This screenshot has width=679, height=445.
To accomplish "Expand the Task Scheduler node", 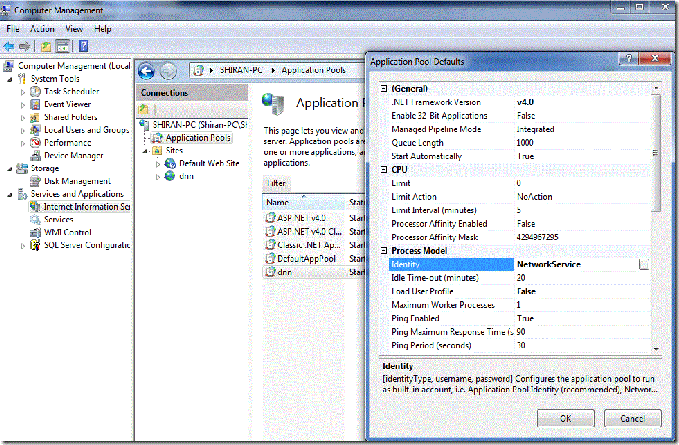I will click(x=23, y=92).
